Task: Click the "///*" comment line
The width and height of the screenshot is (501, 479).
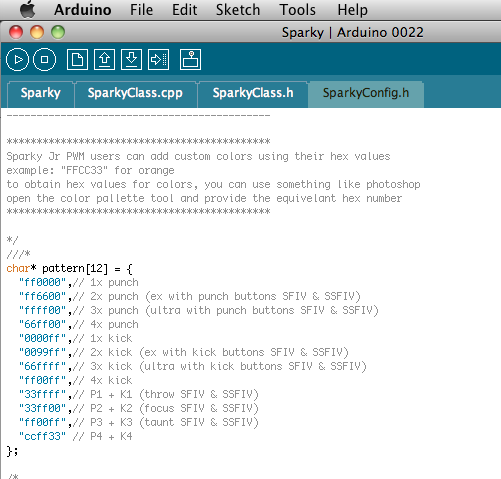Action: click(x=18, y=254)
